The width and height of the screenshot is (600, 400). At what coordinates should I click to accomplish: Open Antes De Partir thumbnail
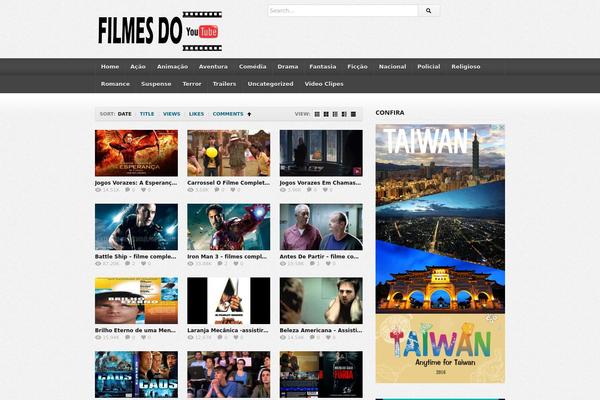click(321, 227)
